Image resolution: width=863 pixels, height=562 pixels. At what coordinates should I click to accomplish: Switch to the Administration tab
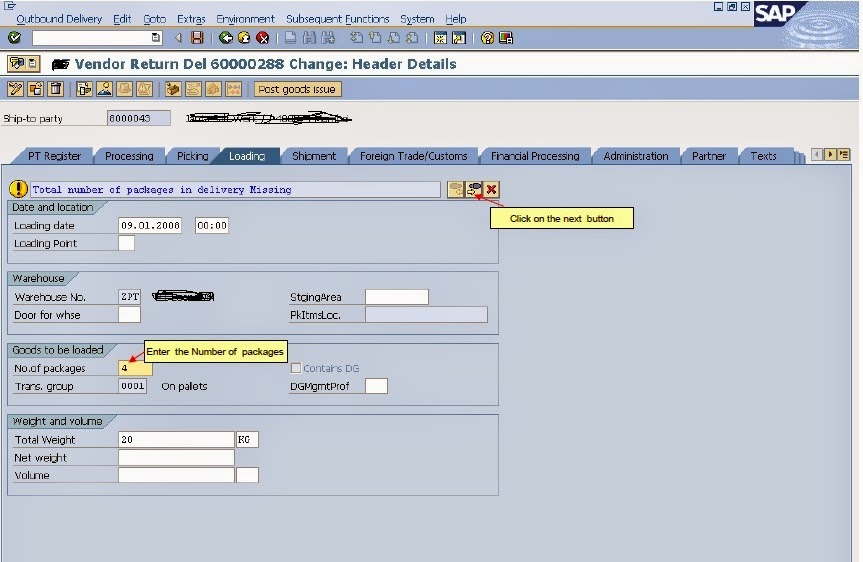pyautogui.click(x=636, y=156)
